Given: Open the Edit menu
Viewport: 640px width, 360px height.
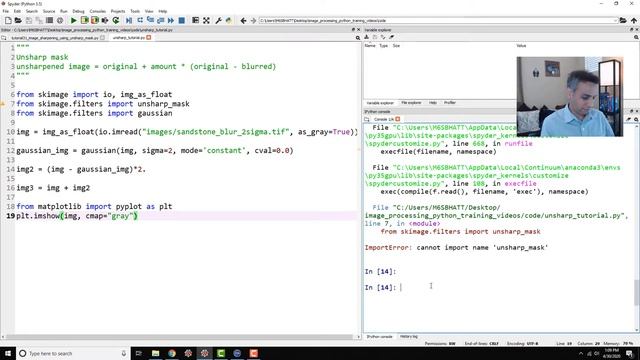Looking at the screenshot, I should click(17, 11).
